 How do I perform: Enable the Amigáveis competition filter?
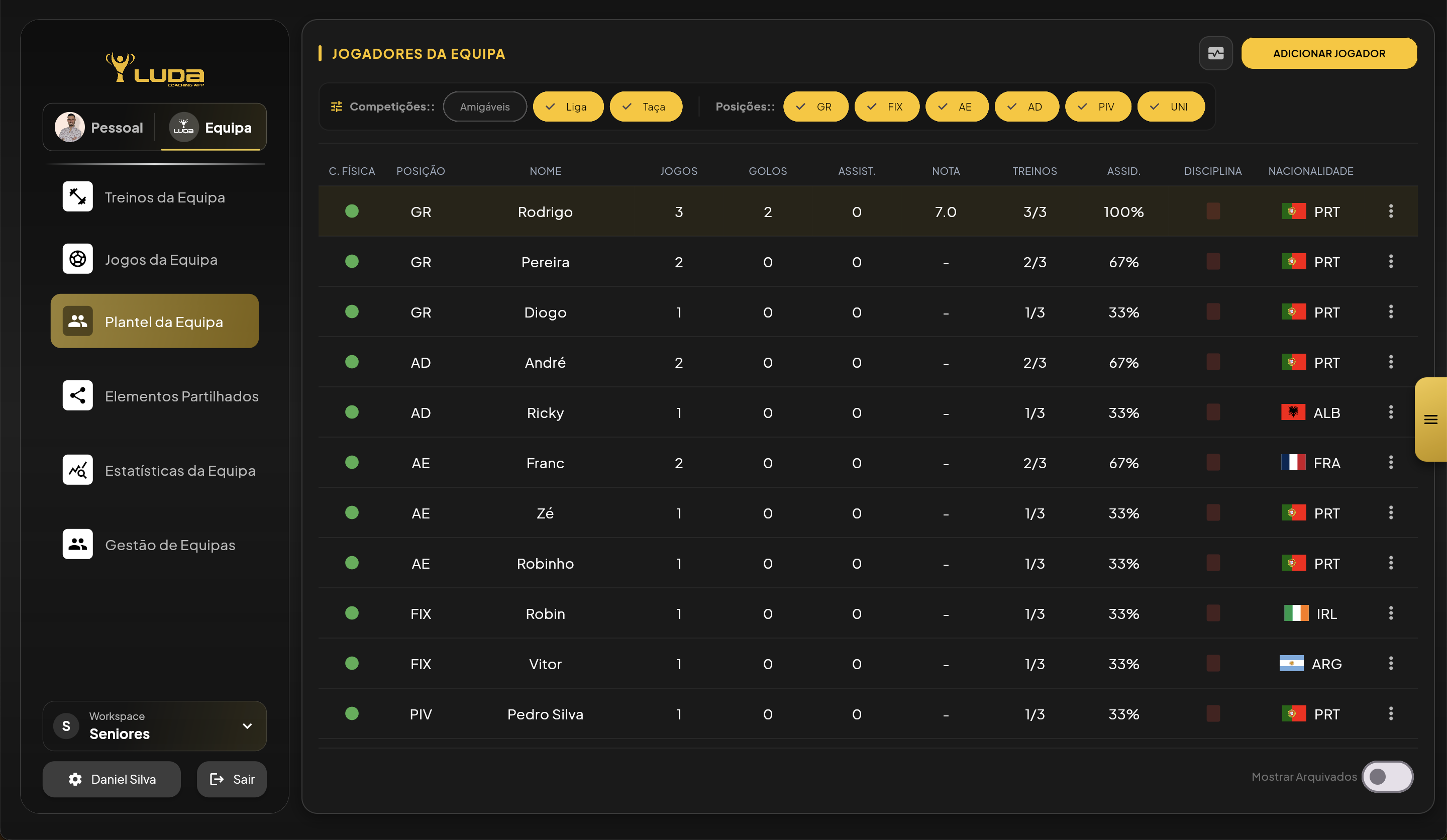[x=485, y=107]
